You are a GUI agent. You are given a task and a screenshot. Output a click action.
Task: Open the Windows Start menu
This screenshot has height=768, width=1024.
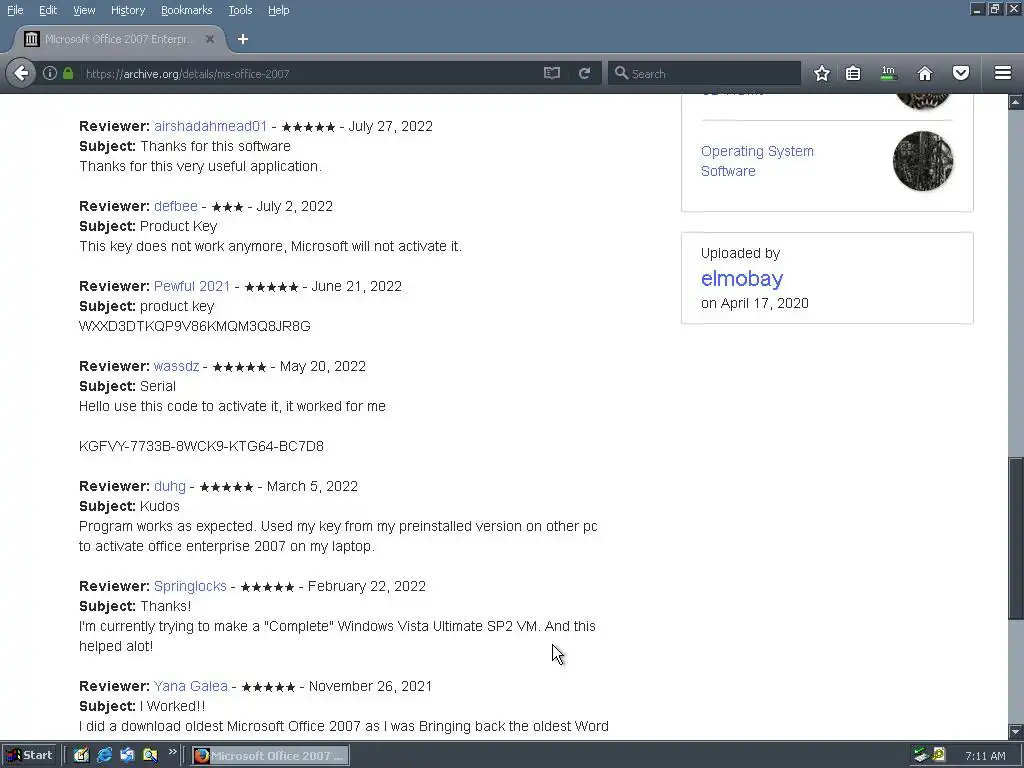coord(29,755)
